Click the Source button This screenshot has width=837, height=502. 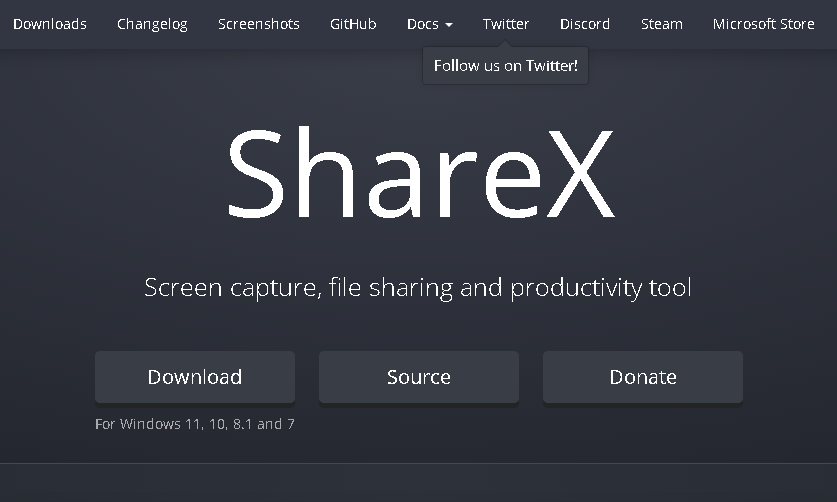[x=418, y=377]
